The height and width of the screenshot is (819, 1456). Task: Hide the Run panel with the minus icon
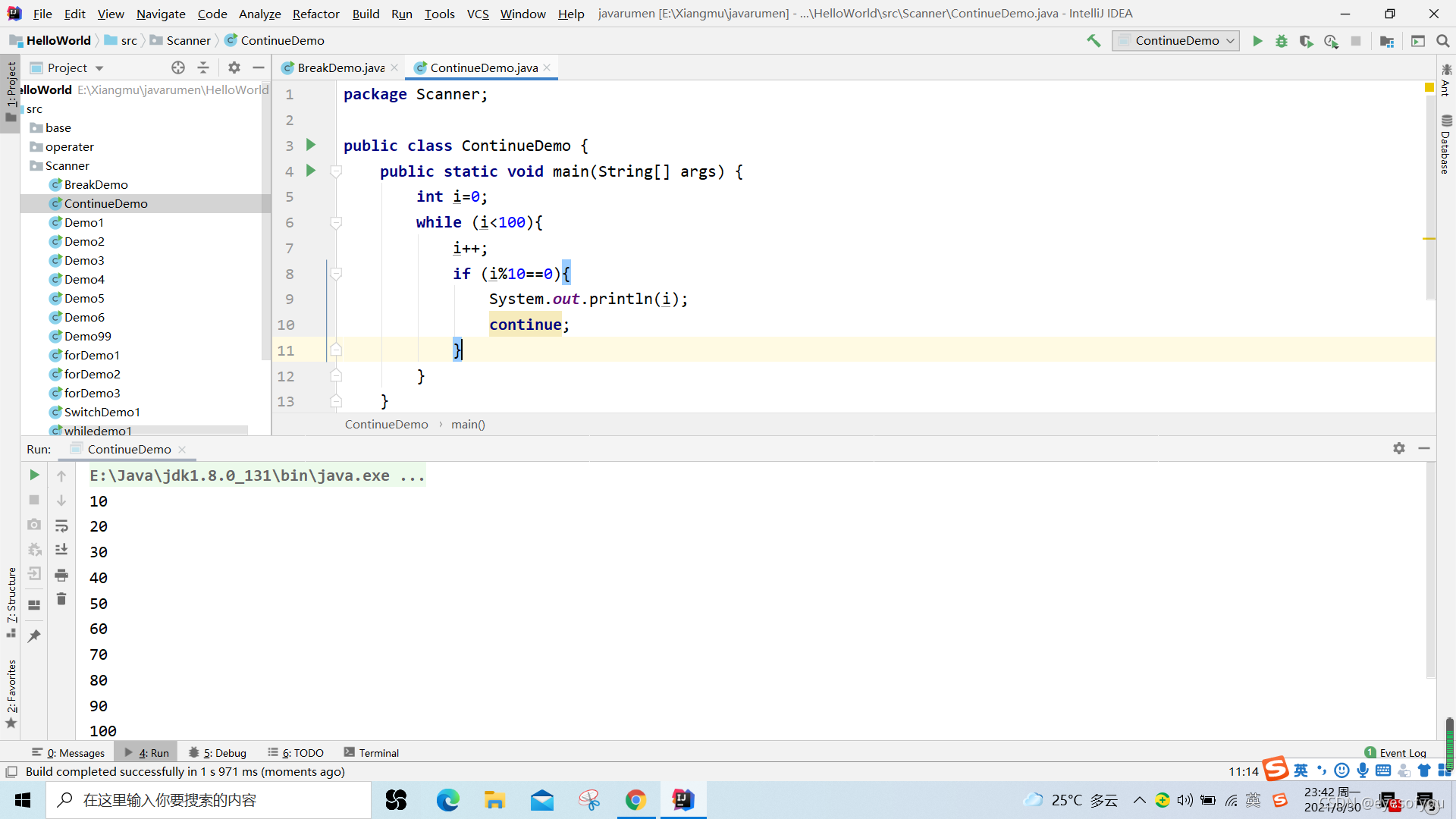[1424, 448]
